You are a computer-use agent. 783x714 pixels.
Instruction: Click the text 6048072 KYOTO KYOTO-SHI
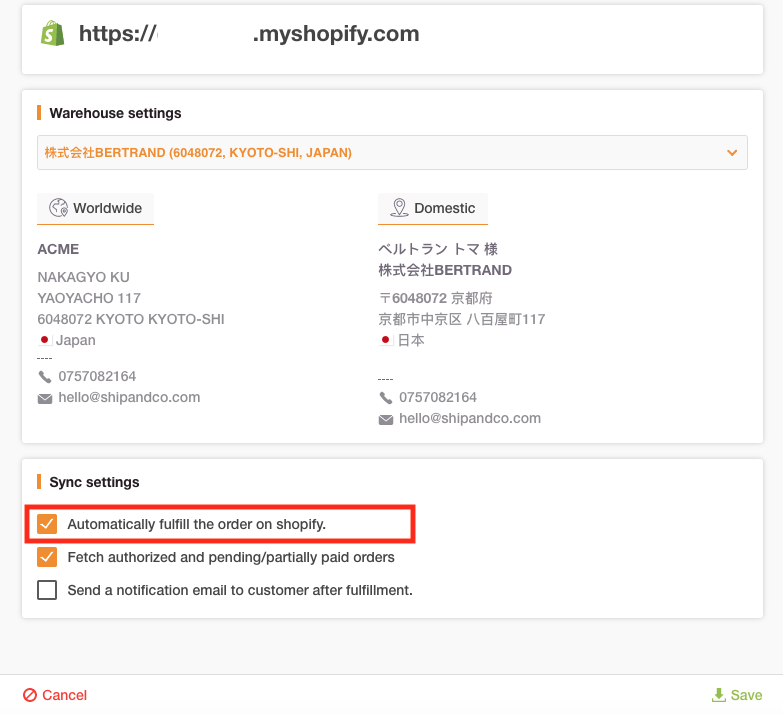click(131, 319)
